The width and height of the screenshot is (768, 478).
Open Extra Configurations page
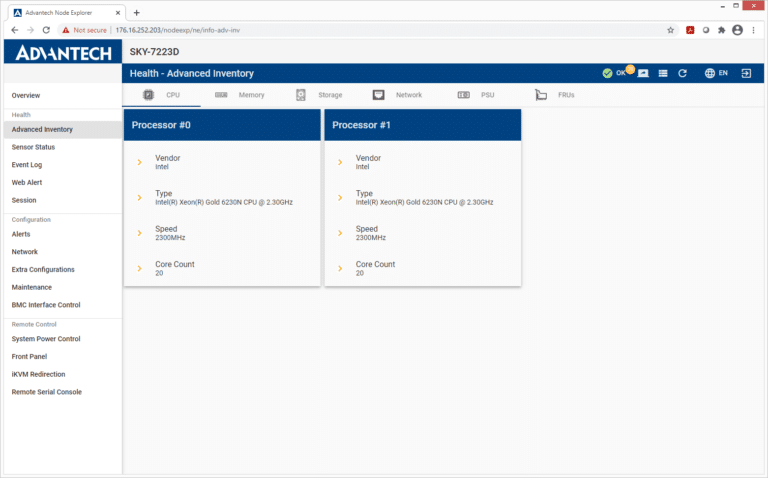coord(43,269)
